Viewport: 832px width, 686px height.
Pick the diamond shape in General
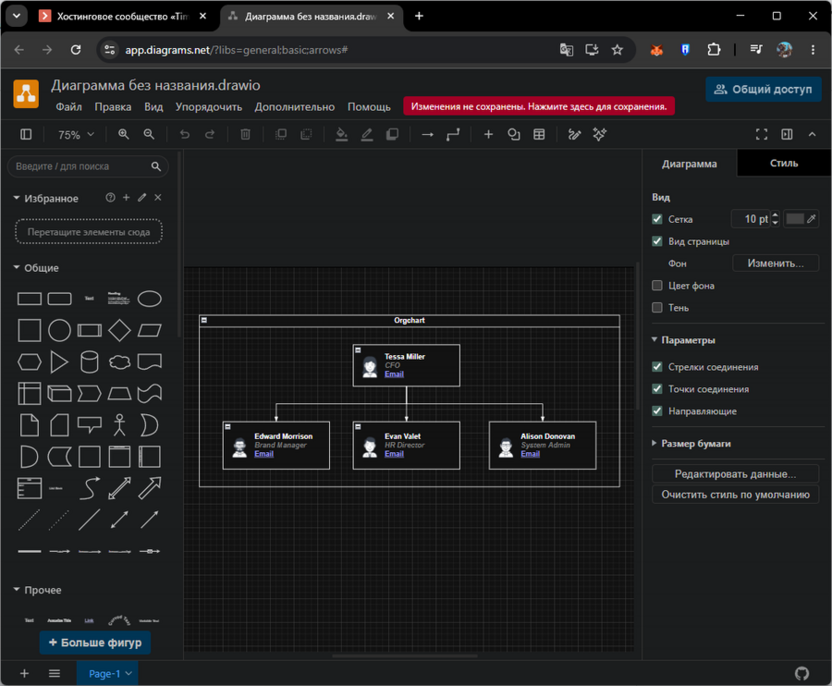click(119, 330)
